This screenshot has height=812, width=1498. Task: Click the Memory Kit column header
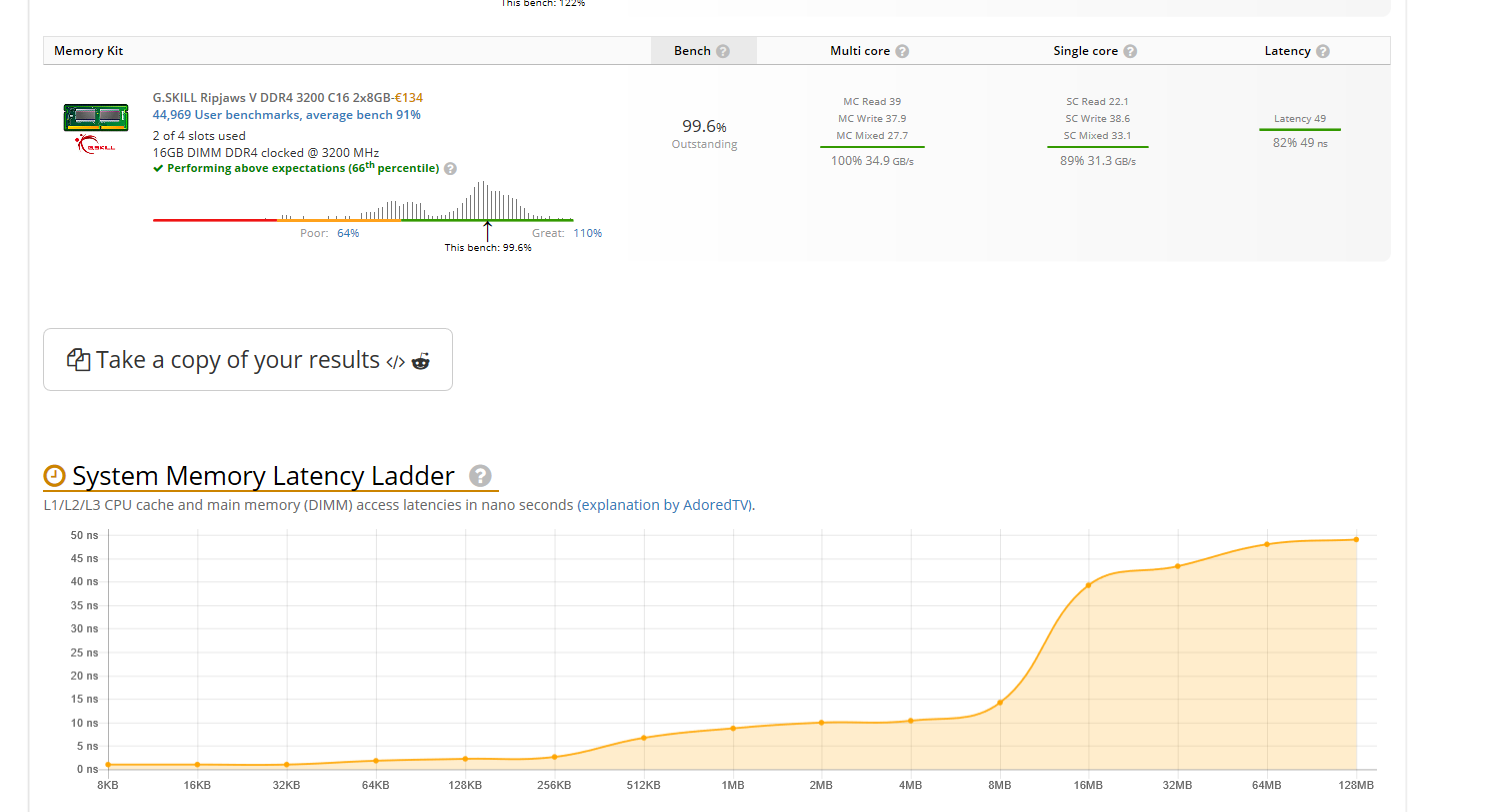click(89, 51)
